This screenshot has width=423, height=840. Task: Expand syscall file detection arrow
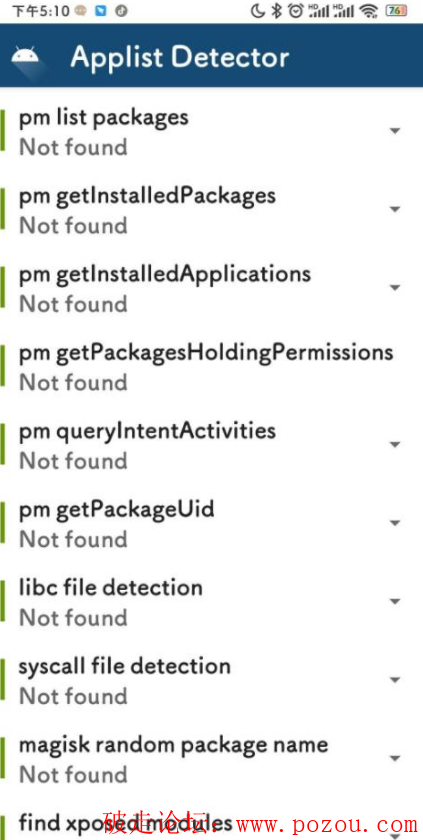pyautogui.click(x=395, y=680)
